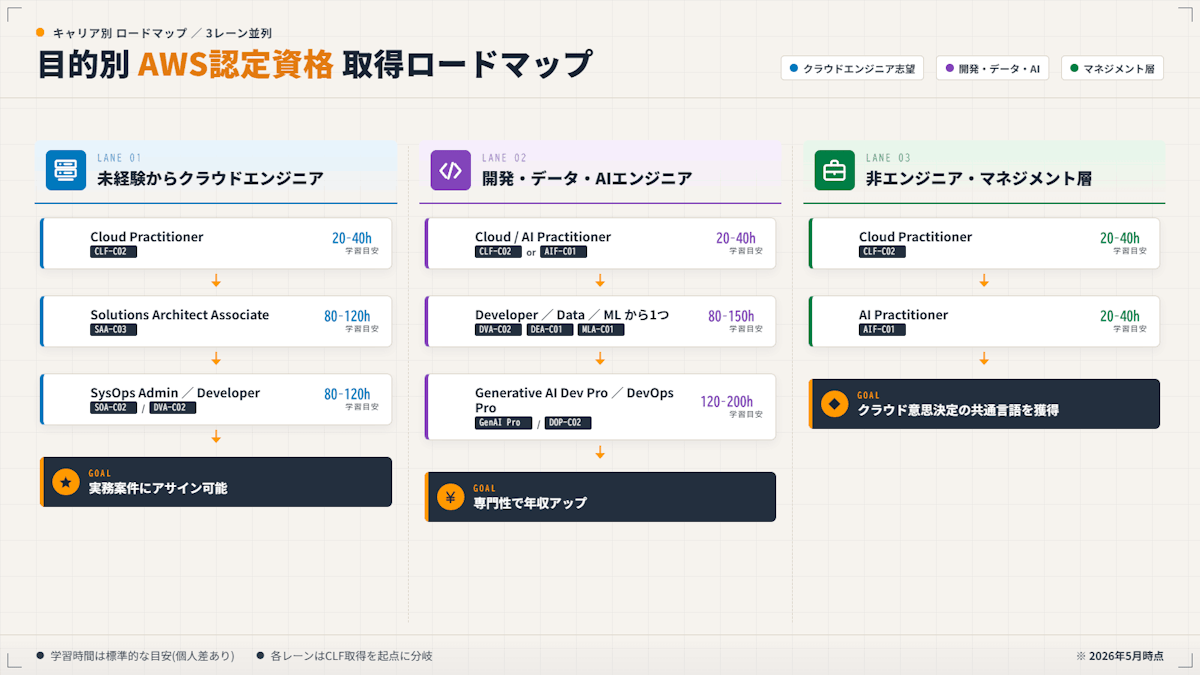1200x675 pixels.
Task: Click the green dot in マネジメント層 legend
Action: [1074, 69]
